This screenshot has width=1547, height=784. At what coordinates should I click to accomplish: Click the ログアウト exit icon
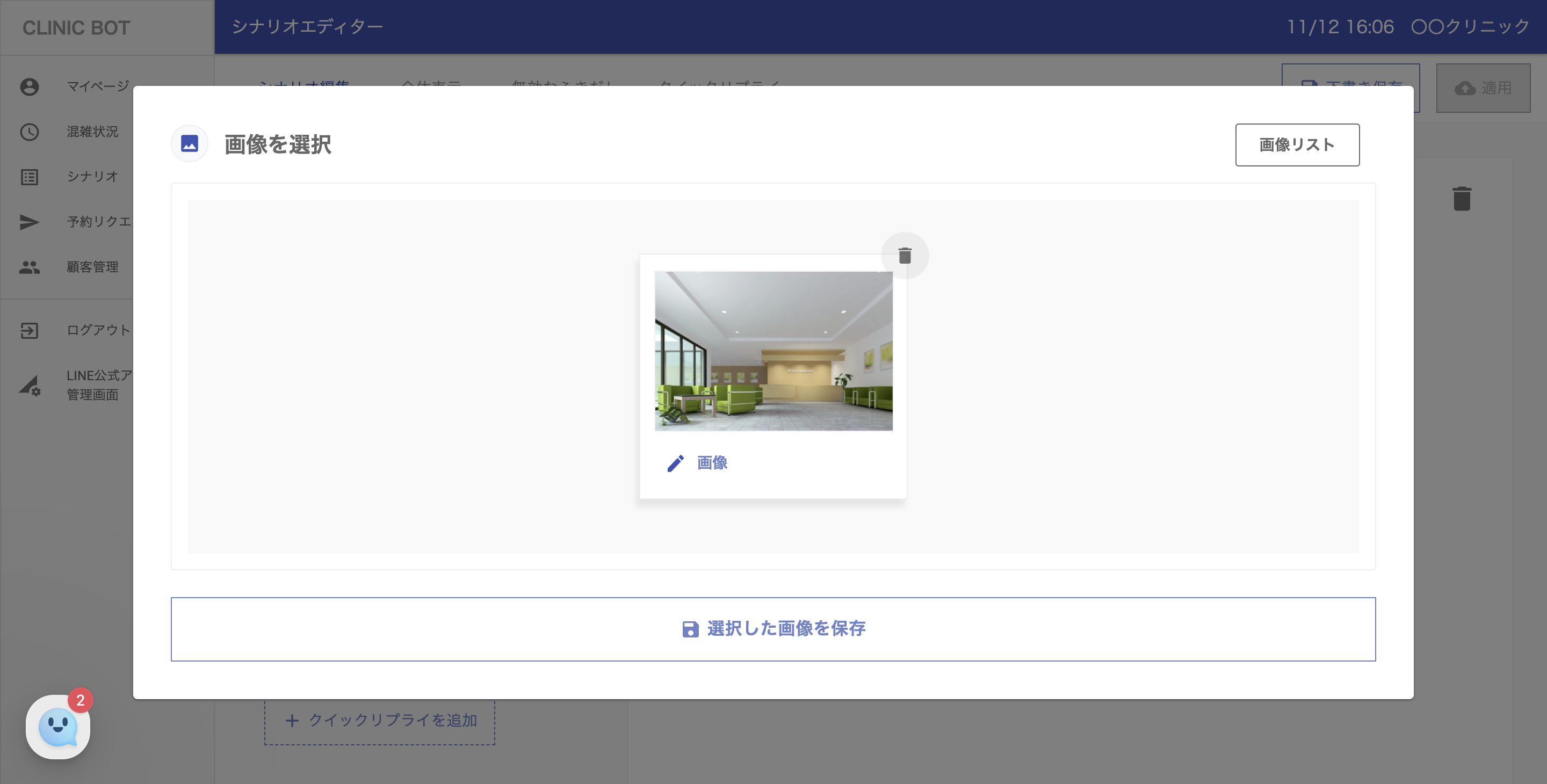(30, 331)
